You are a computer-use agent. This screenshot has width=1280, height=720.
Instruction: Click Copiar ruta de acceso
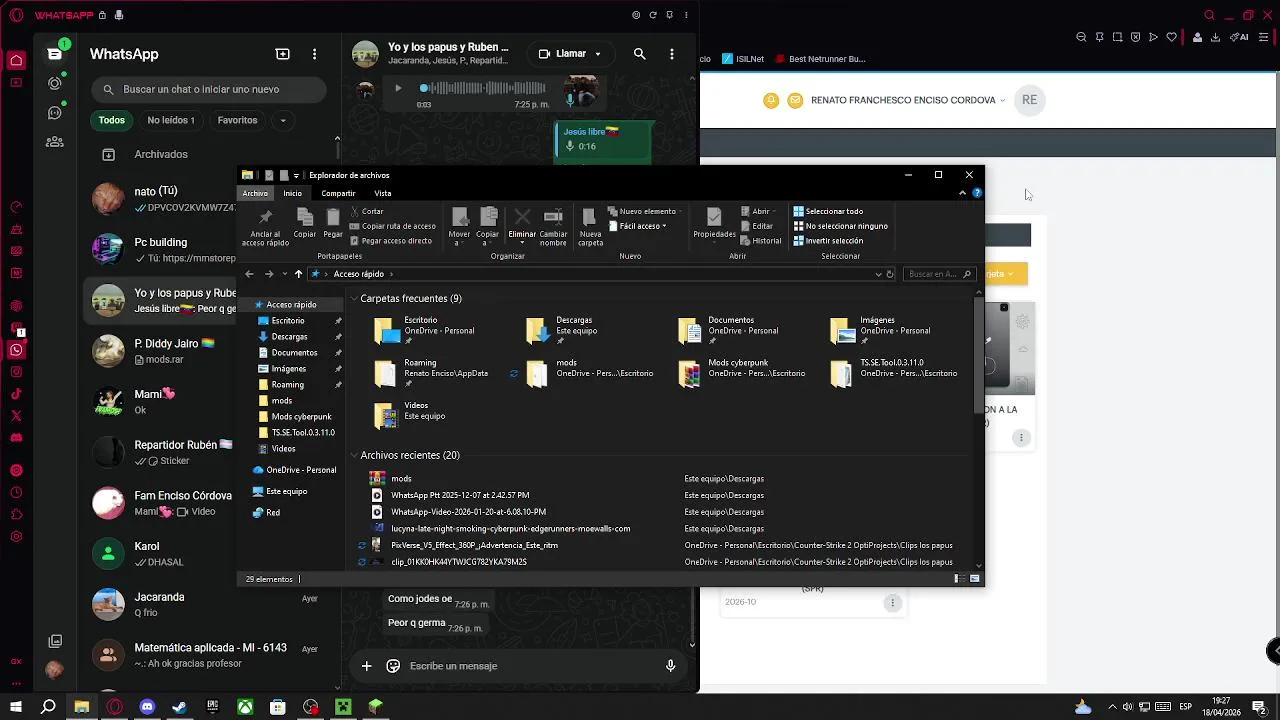click(x=392, y=226)
